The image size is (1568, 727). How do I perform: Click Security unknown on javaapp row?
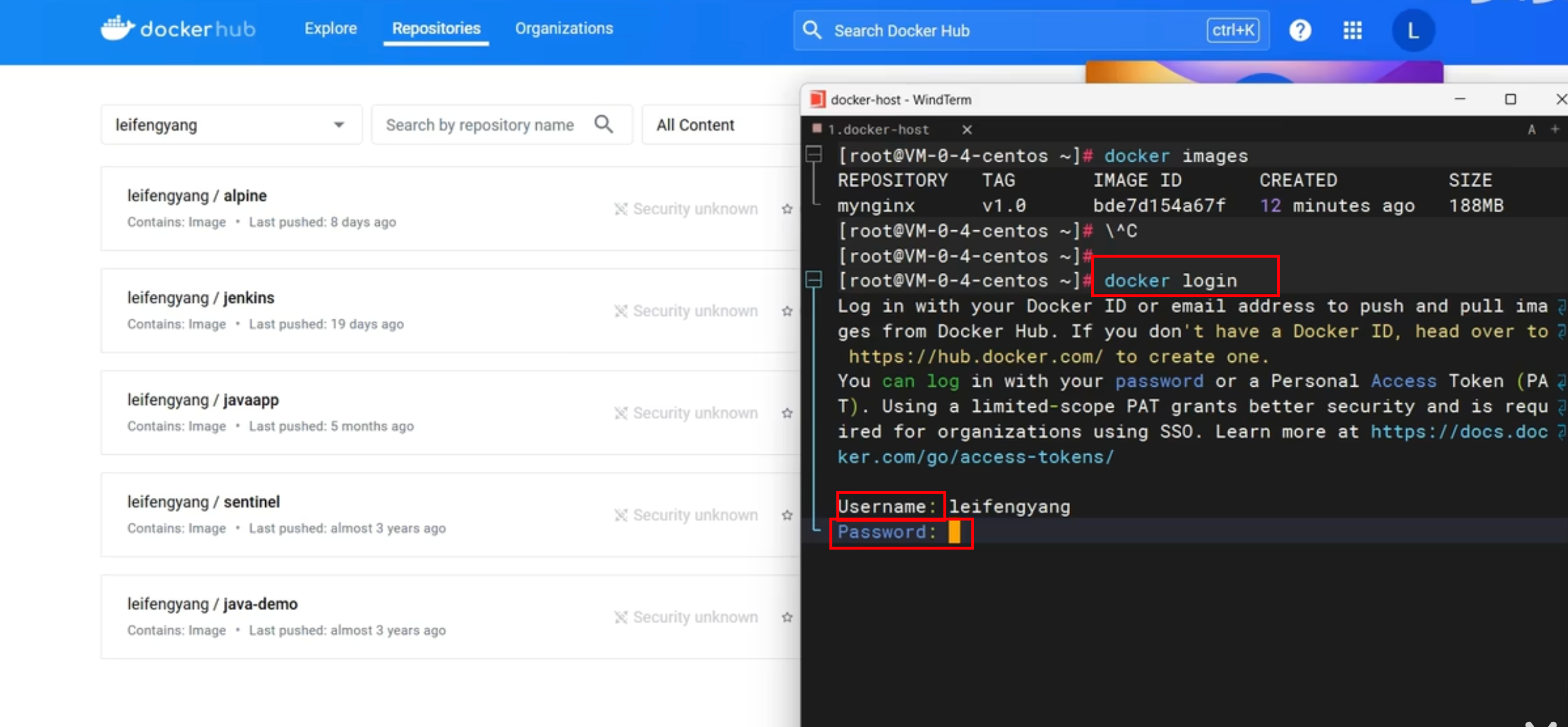click(x=686, y=413)
